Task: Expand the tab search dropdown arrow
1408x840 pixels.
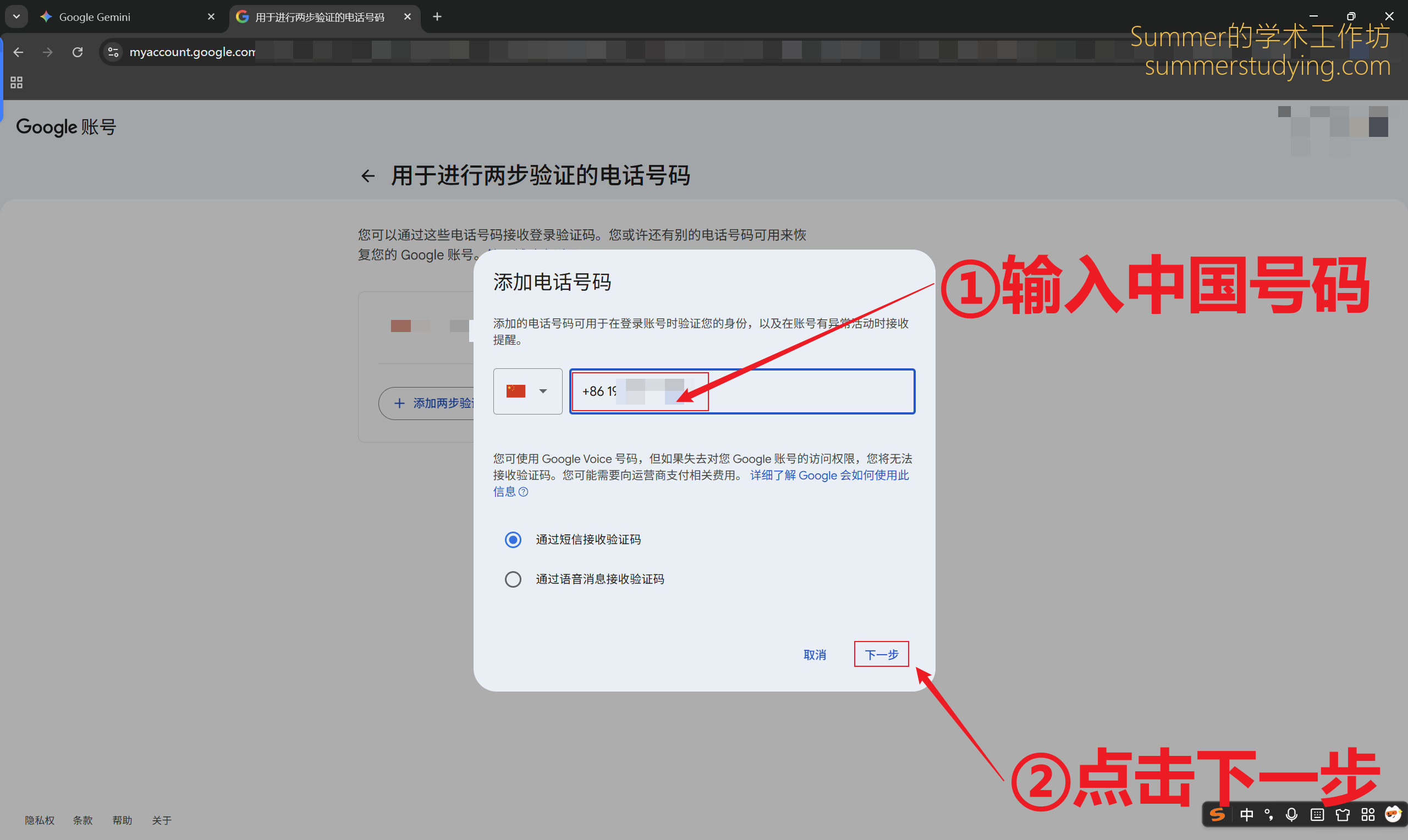Action: click(x=16, y=17)
